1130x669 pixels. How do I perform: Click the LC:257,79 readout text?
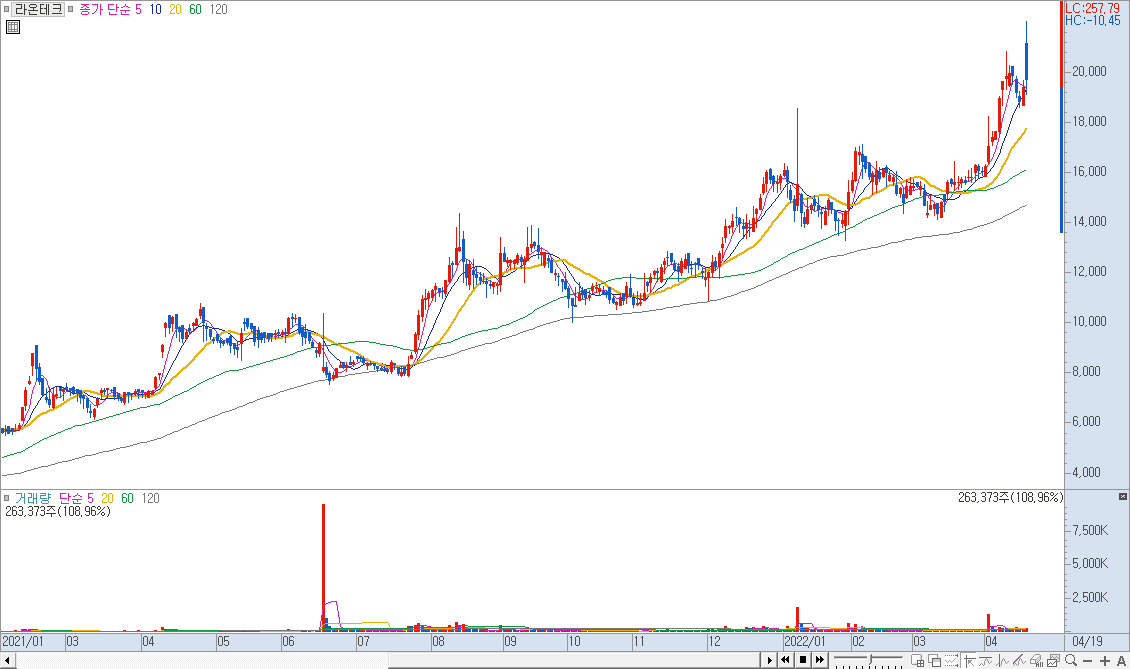pos(1093,8)
